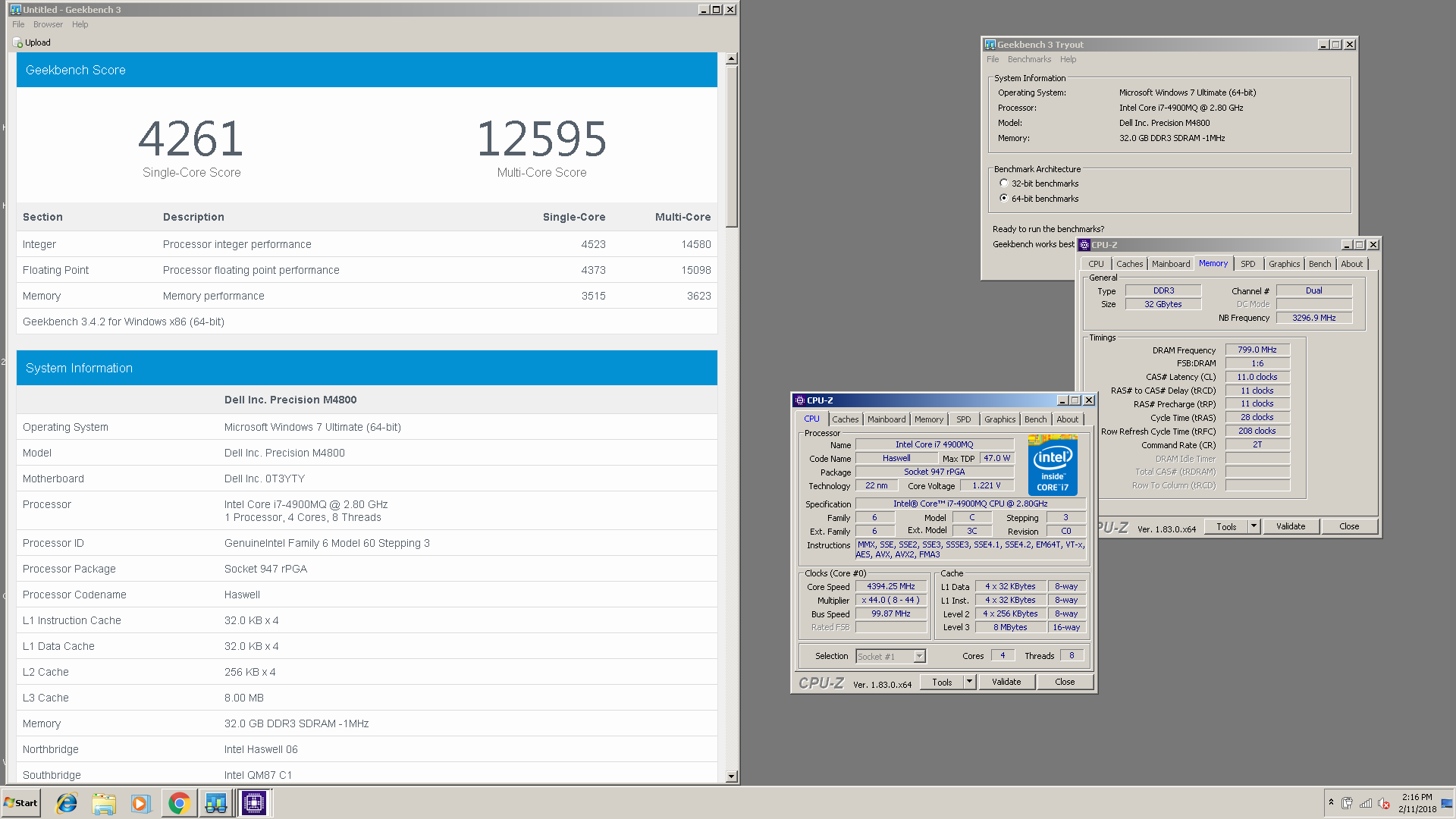Open the network signal tray icon

(1366, 803)
